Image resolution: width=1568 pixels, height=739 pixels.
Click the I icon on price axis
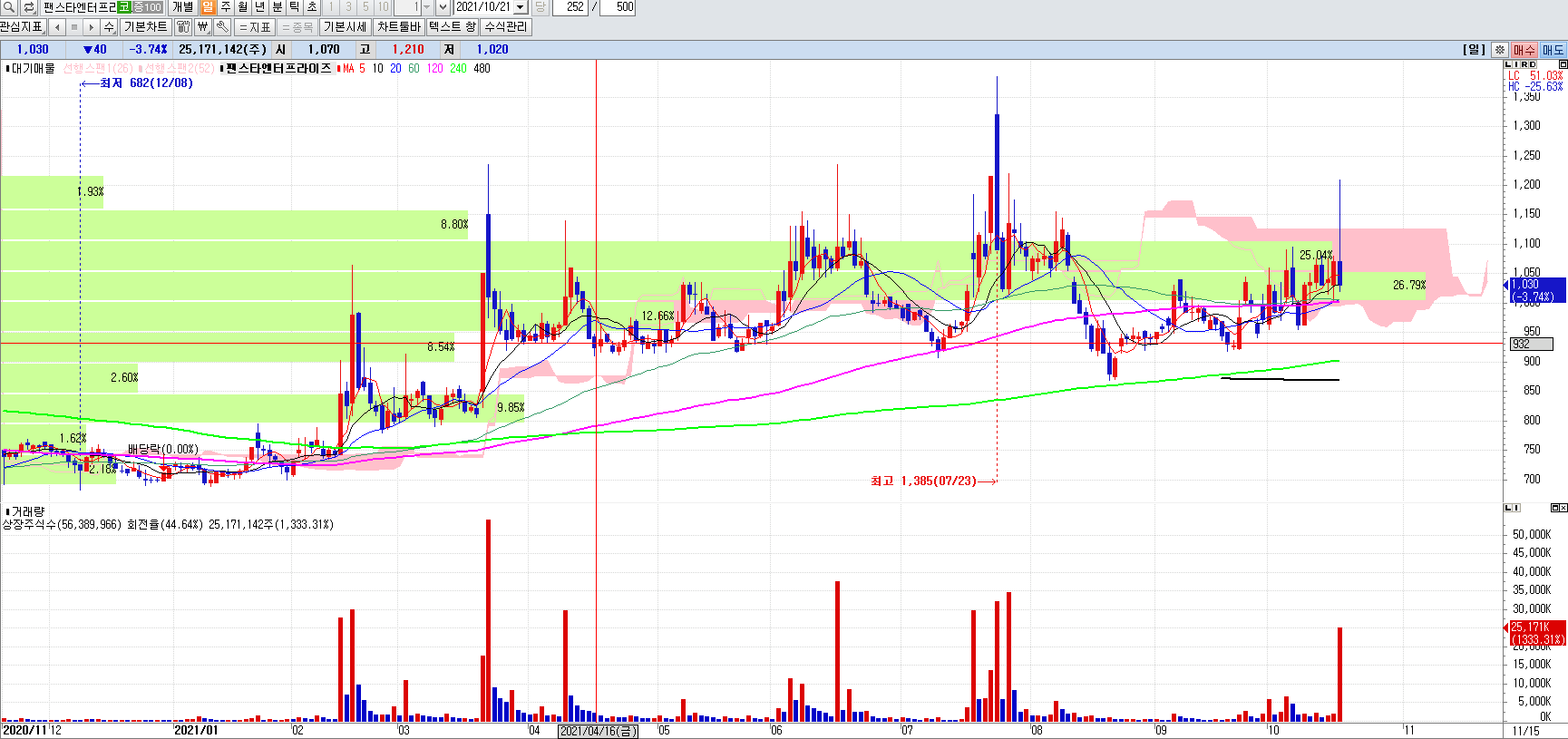point(1515,64)
